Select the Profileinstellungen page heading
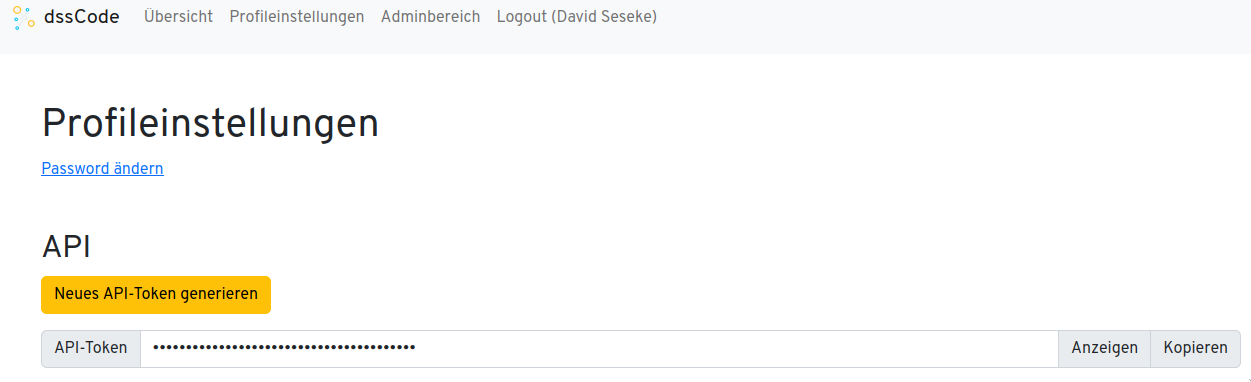 click(x=210, y=123)
